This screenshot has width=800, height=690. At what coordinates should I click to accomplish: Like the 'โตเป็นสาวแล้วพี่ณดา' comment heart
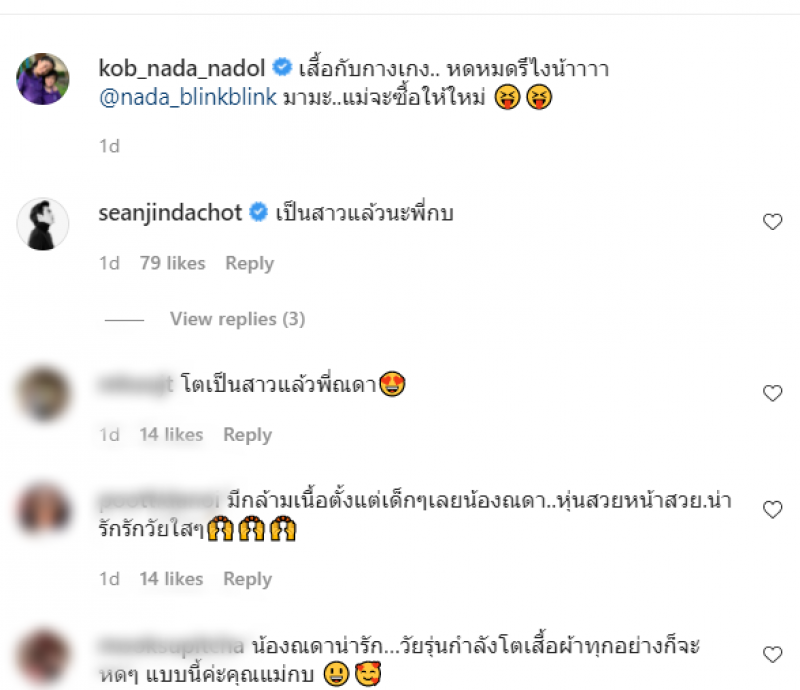point(772,393)
